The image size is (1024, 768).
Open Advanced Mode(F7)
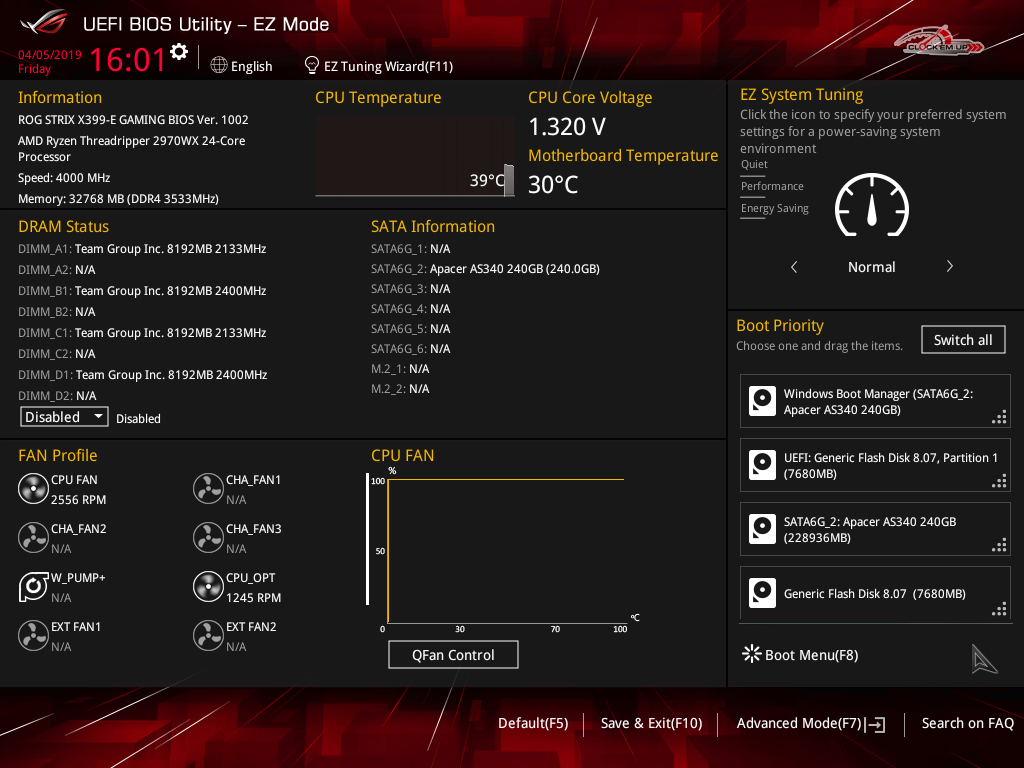(x=810, y=724)
